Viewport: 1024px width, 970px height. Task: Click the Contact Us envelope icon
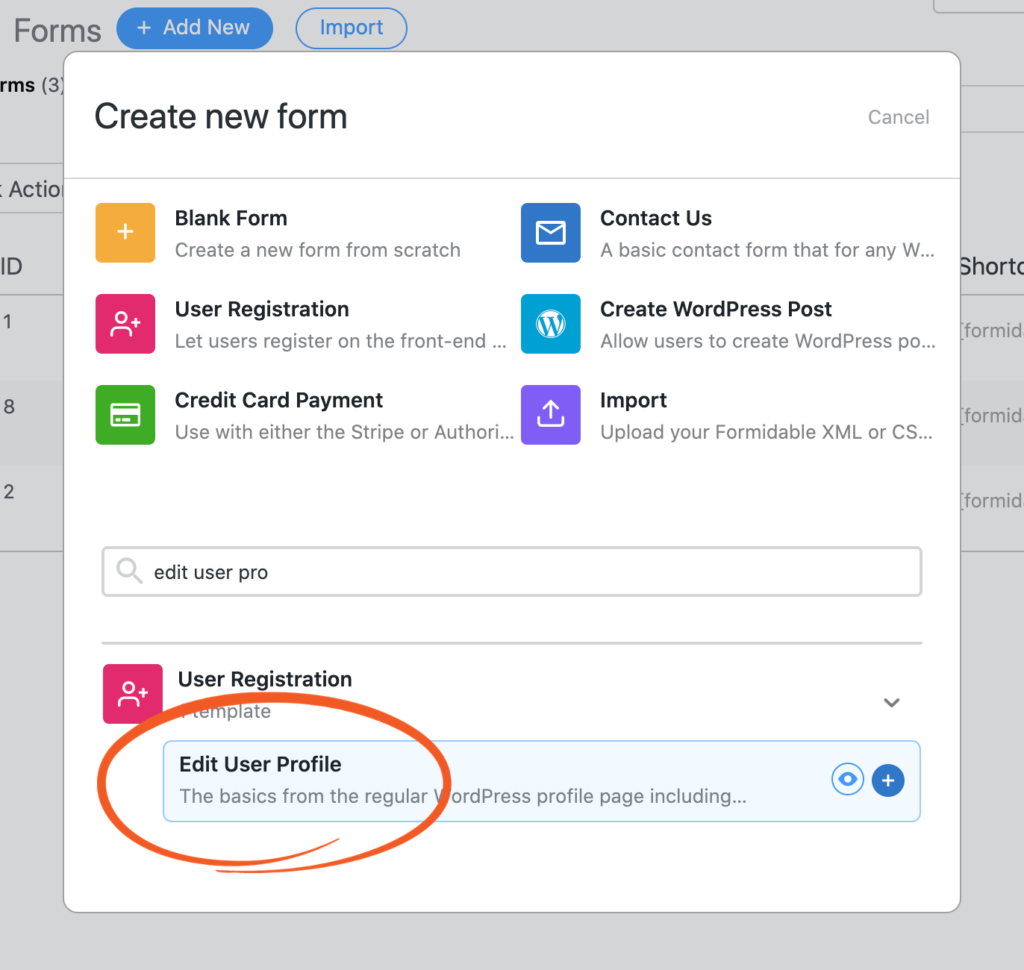click(x=553, y=233)
